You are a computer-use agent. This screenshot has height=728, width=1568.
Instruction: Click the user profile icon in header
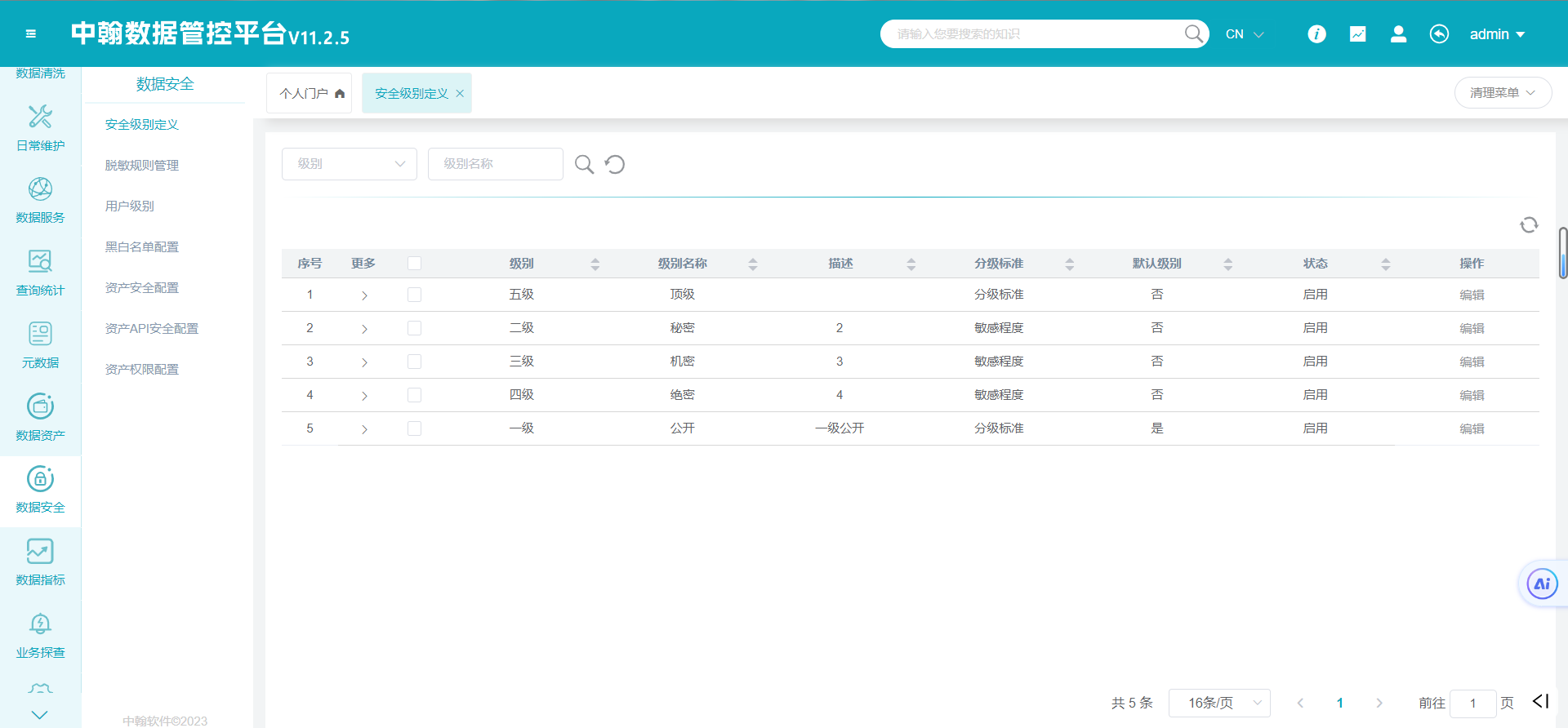(1398, 34)
